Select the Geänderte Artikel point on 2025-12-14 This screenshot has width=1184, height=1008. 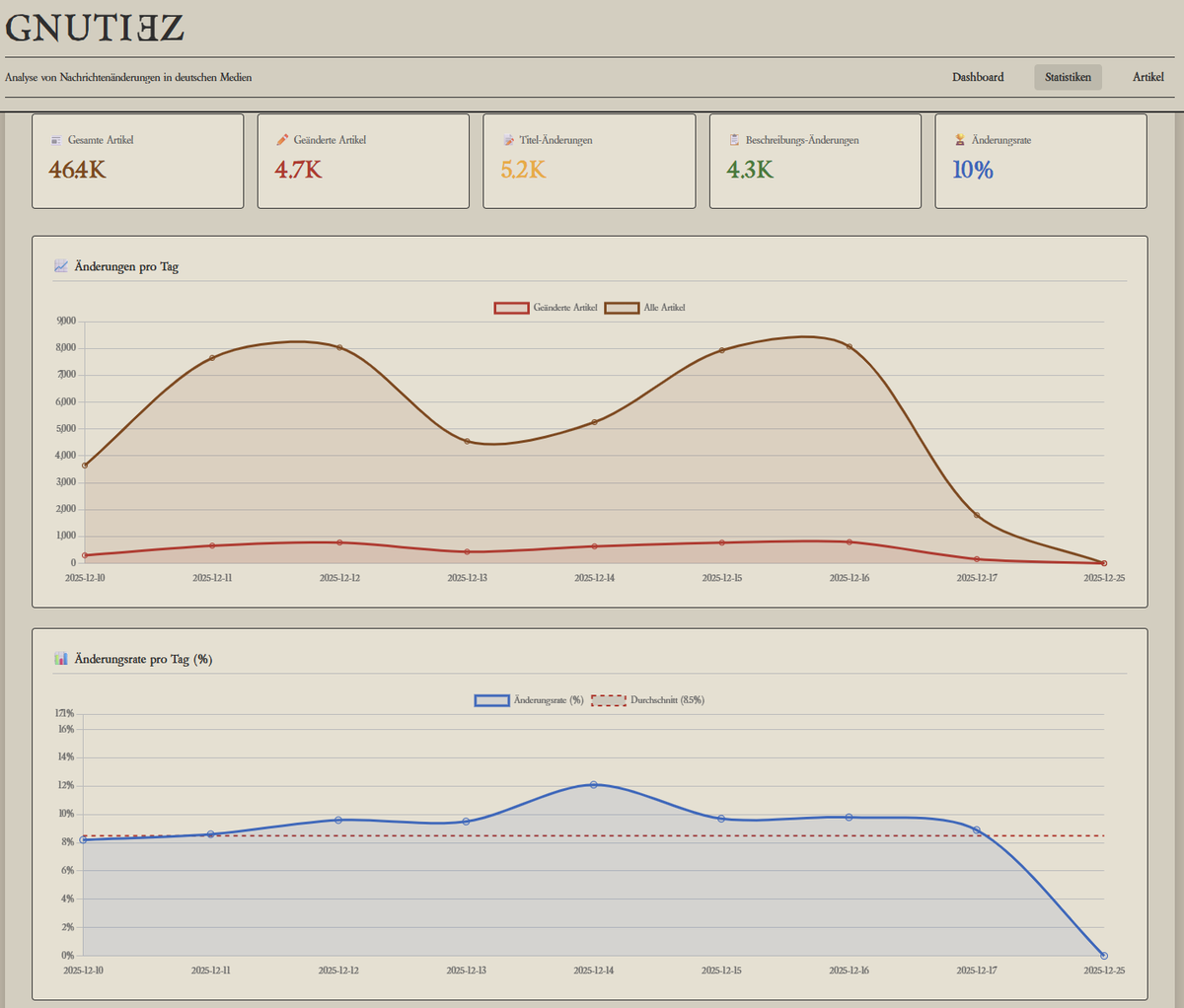(594, 546)
